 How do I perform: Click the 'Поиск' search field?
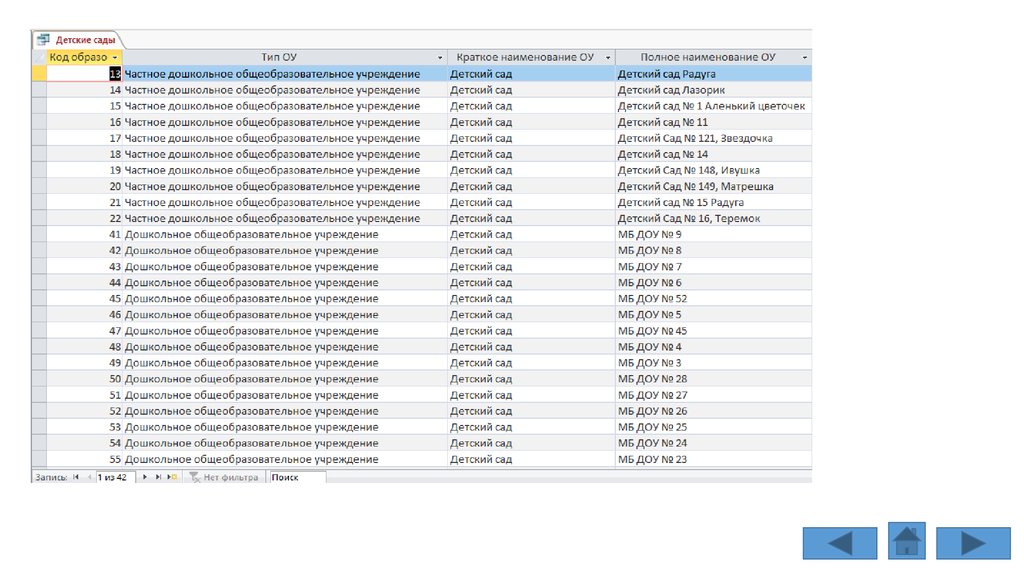pos(296,478)
